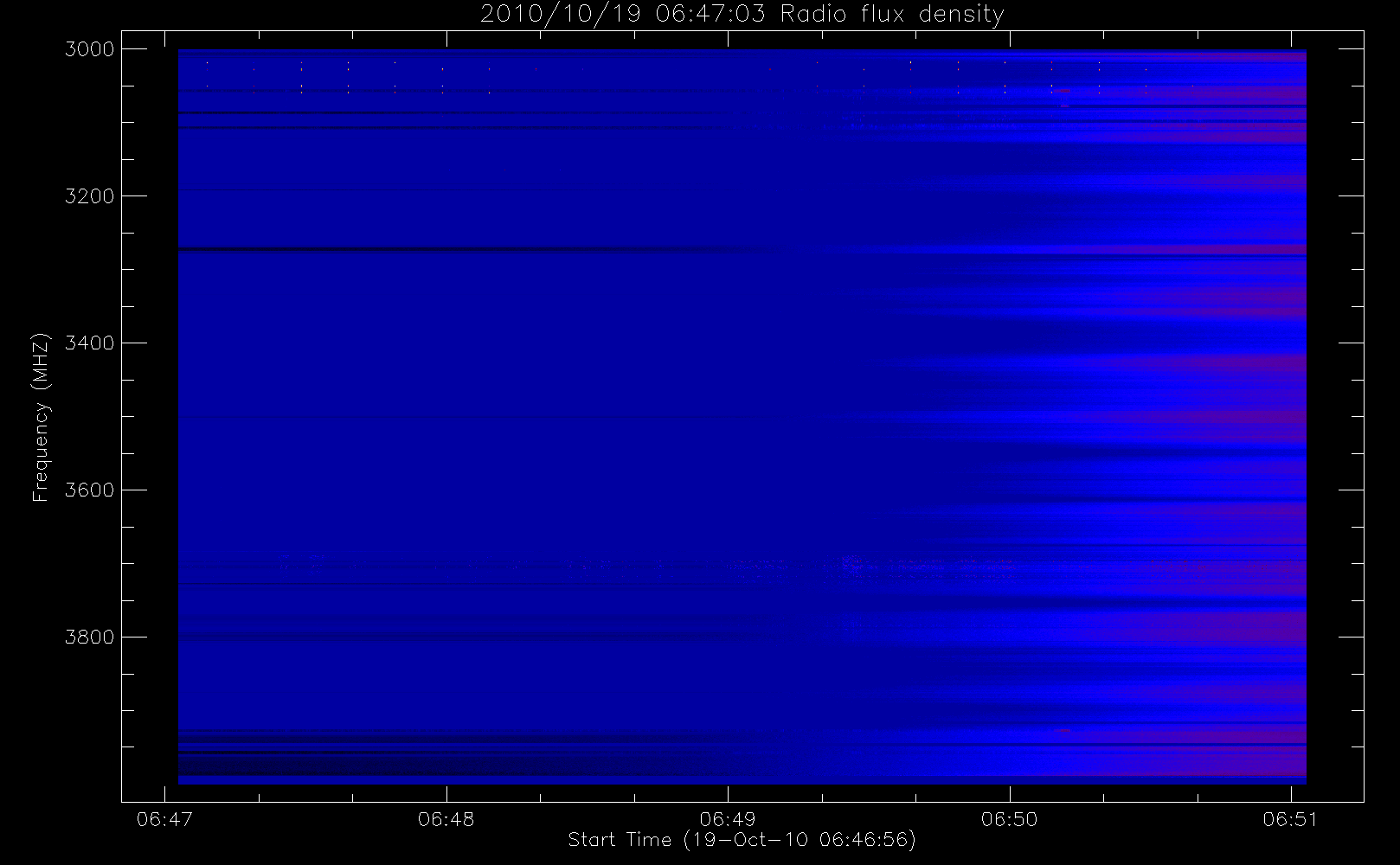Screen dimensions: 1400x865
Task: Click the 3400 frequency tick label
Action: (x=90, y=343)
